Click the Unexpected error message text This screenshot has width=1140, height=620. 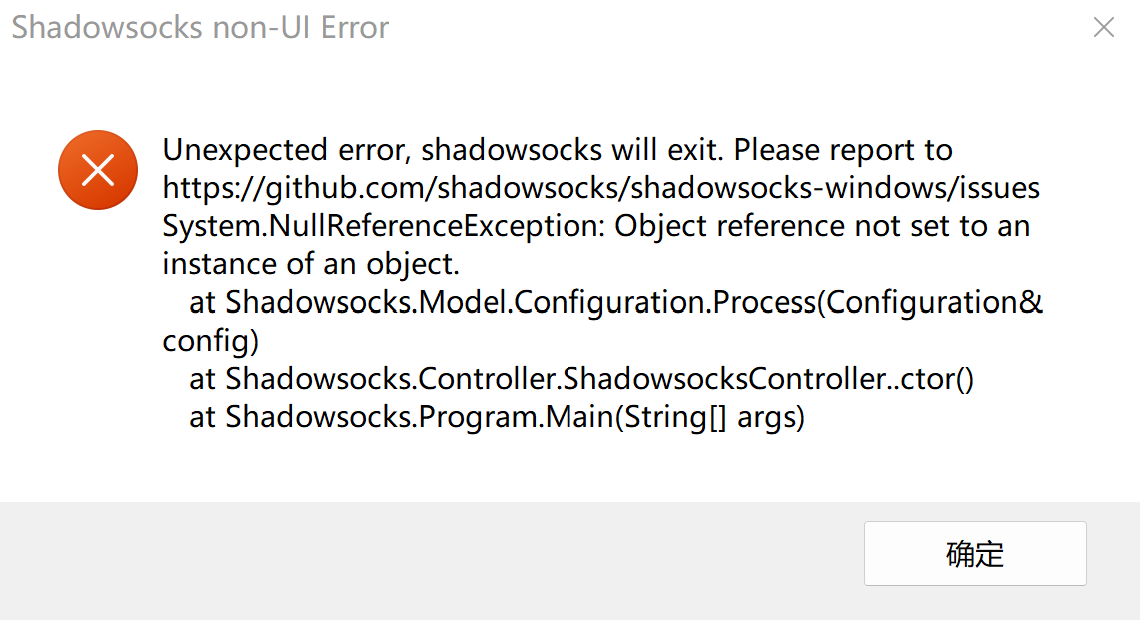click(557, 149)
